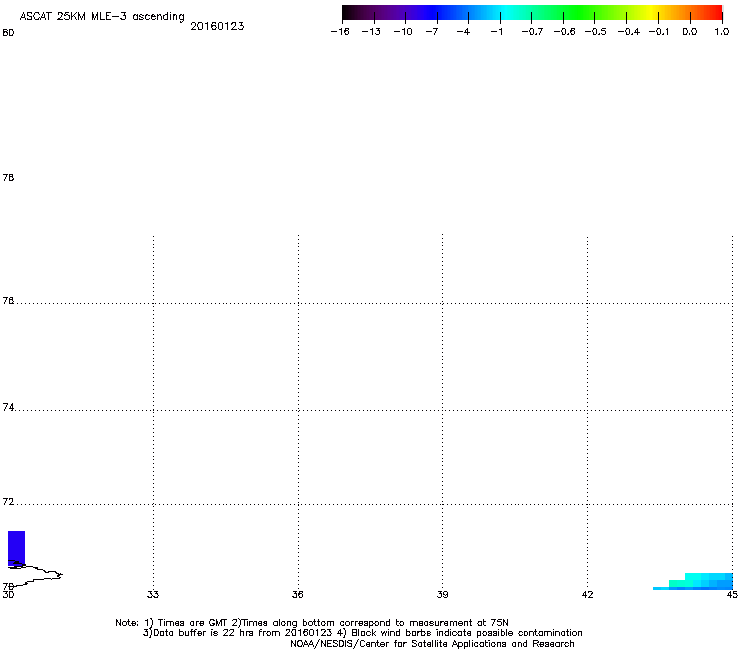Click the latitude label 72
Screen dimensions: 740x650
8,502
